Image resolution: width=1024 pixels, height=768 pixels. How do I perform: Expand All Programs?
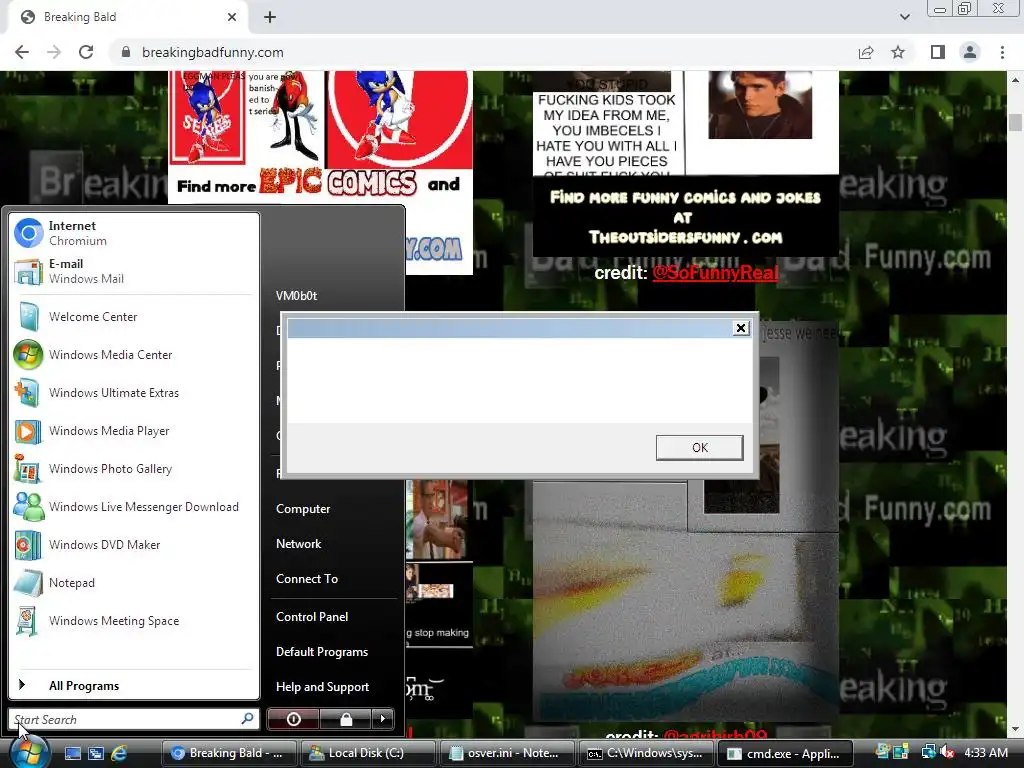point(133,686)
